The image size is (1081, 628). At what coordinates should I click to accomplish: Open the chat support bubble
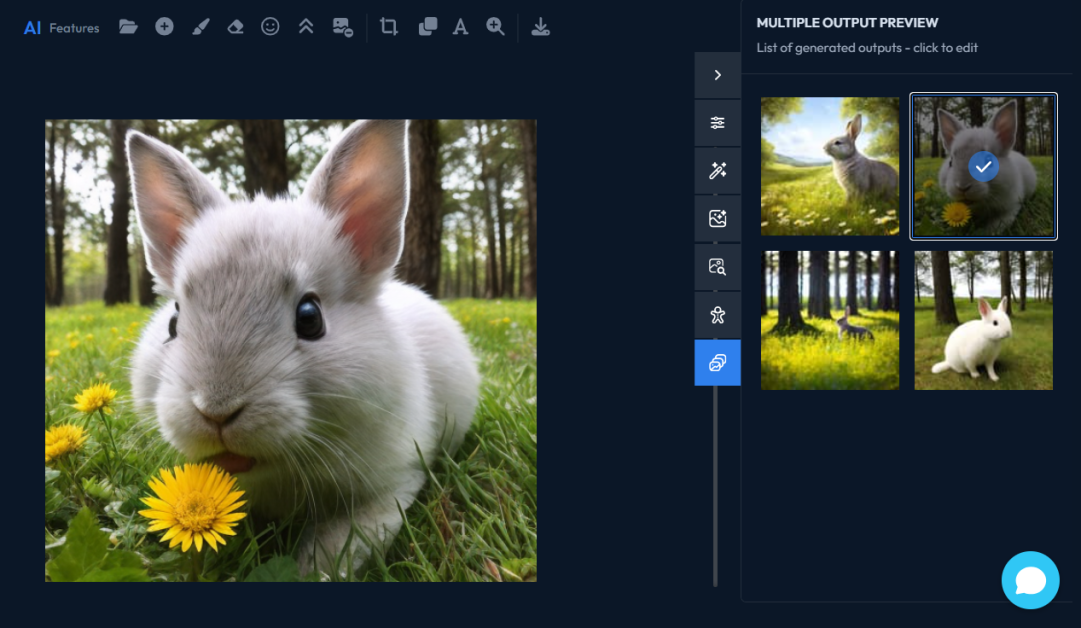(1031, 580)
